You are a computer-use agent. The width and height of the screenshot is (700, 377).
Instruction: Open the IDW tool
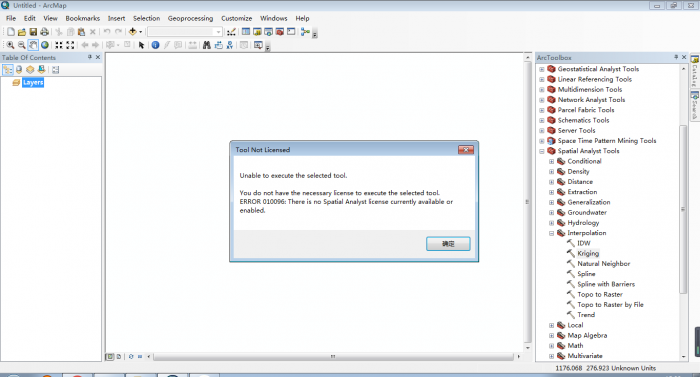coord(583,243)
